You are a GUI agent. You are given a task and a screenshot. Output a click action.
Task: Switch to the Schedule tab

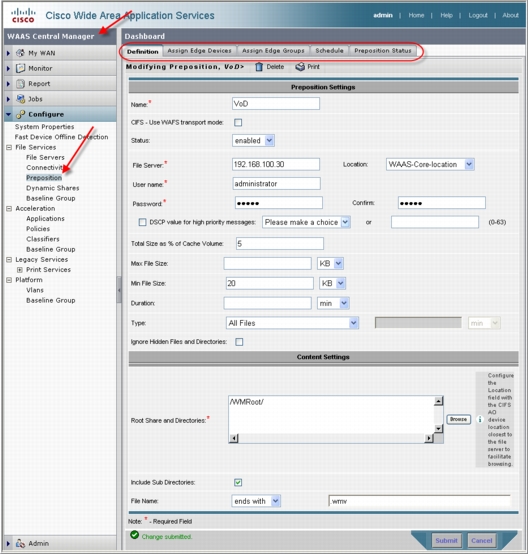tap(330, 51)
